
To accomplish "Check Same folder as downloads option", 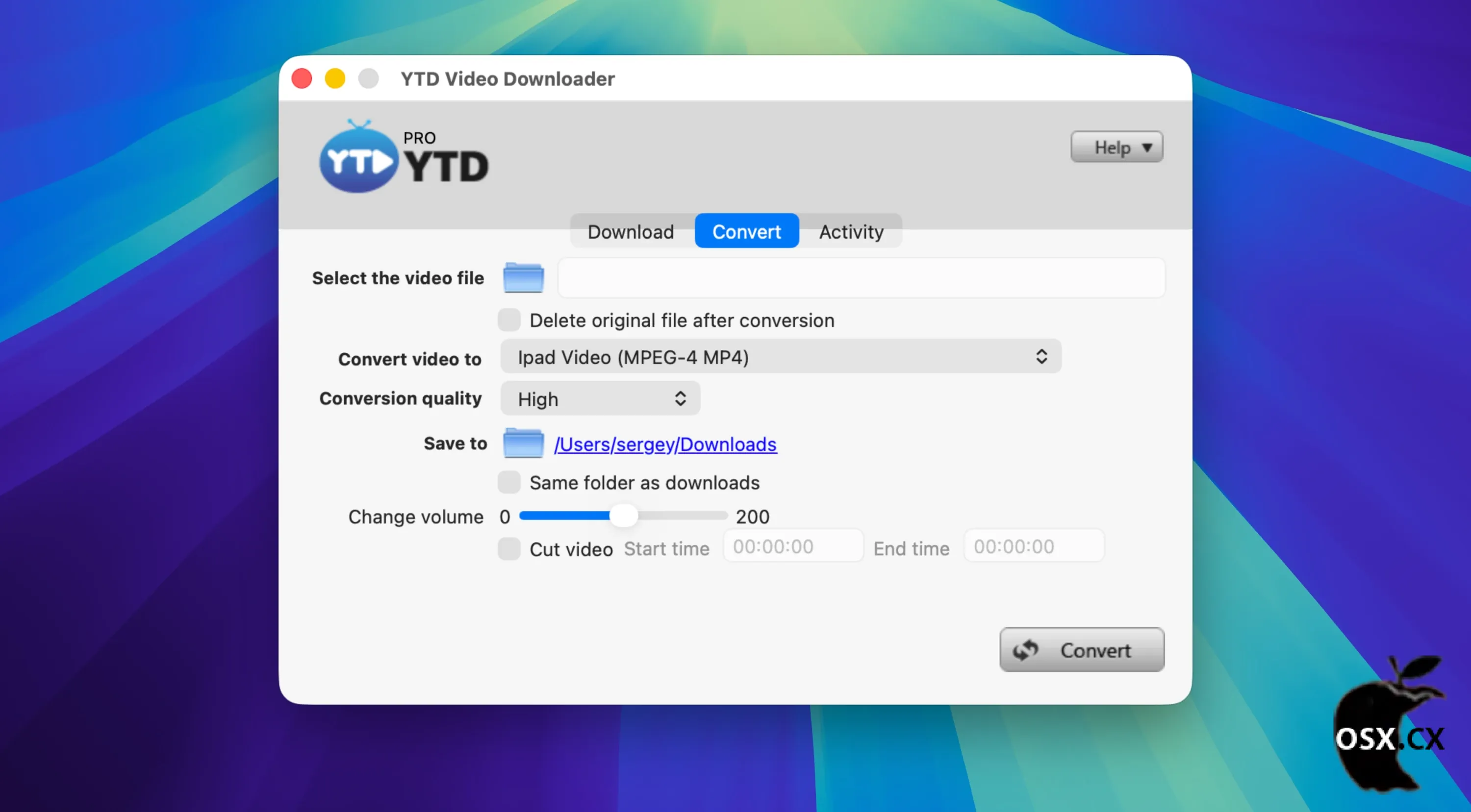I will point(509,483).
